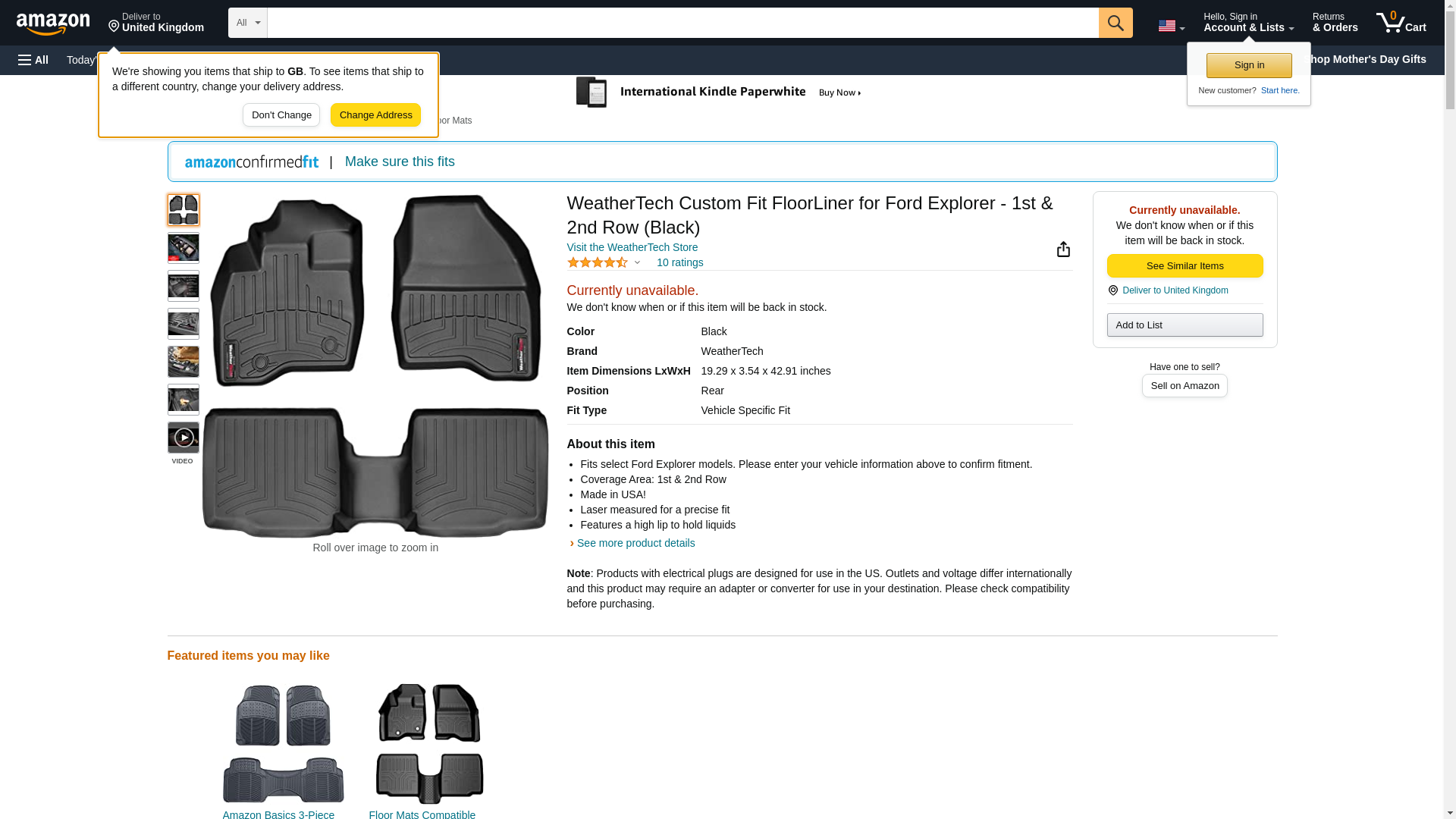The width and height of the screenshot is (1456, 819).
Task: Expand See more product details
Action: pos(635,543)
